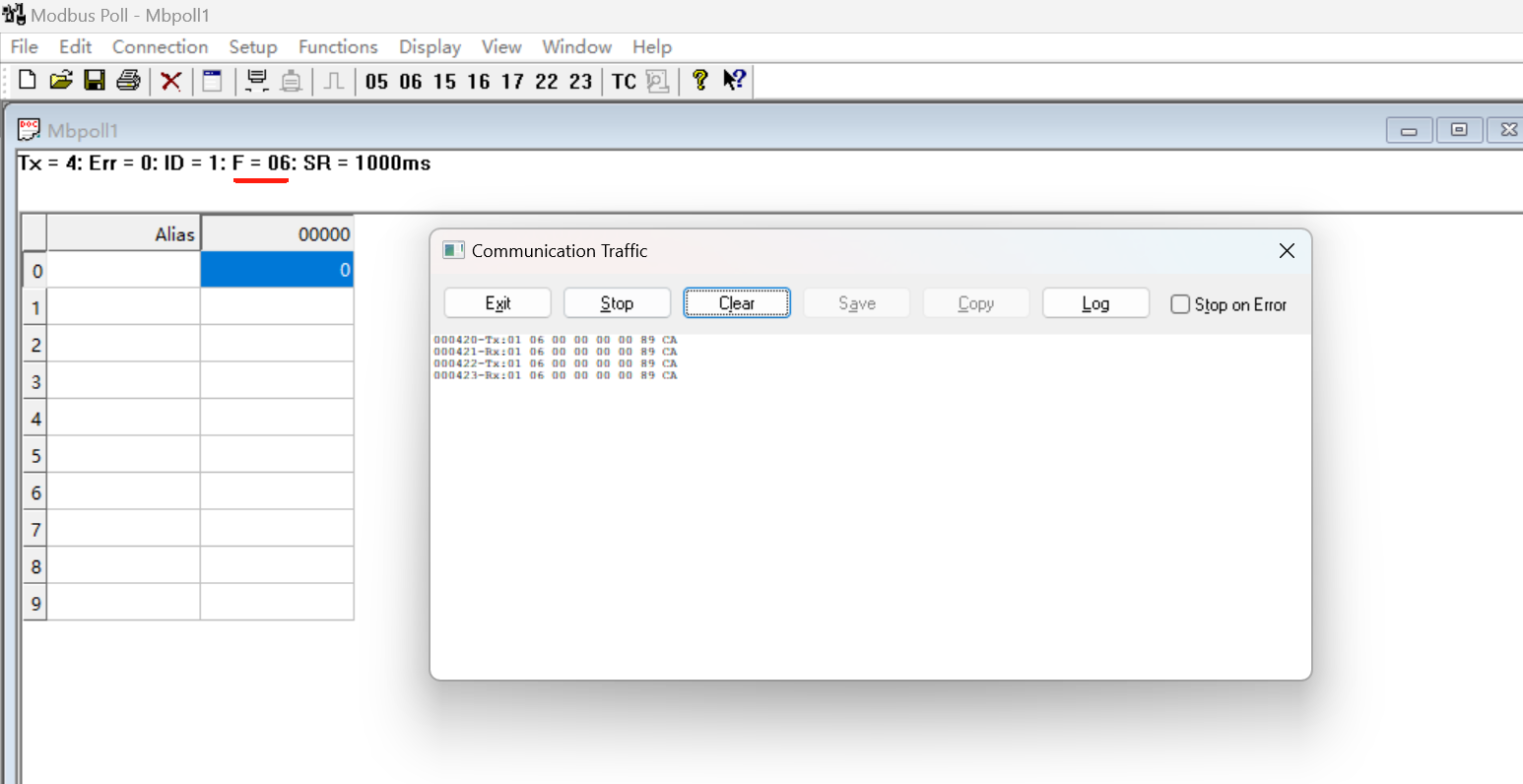1523x784 pixels.
Task: Select row header 5 in the table
Action: [35, 455]
